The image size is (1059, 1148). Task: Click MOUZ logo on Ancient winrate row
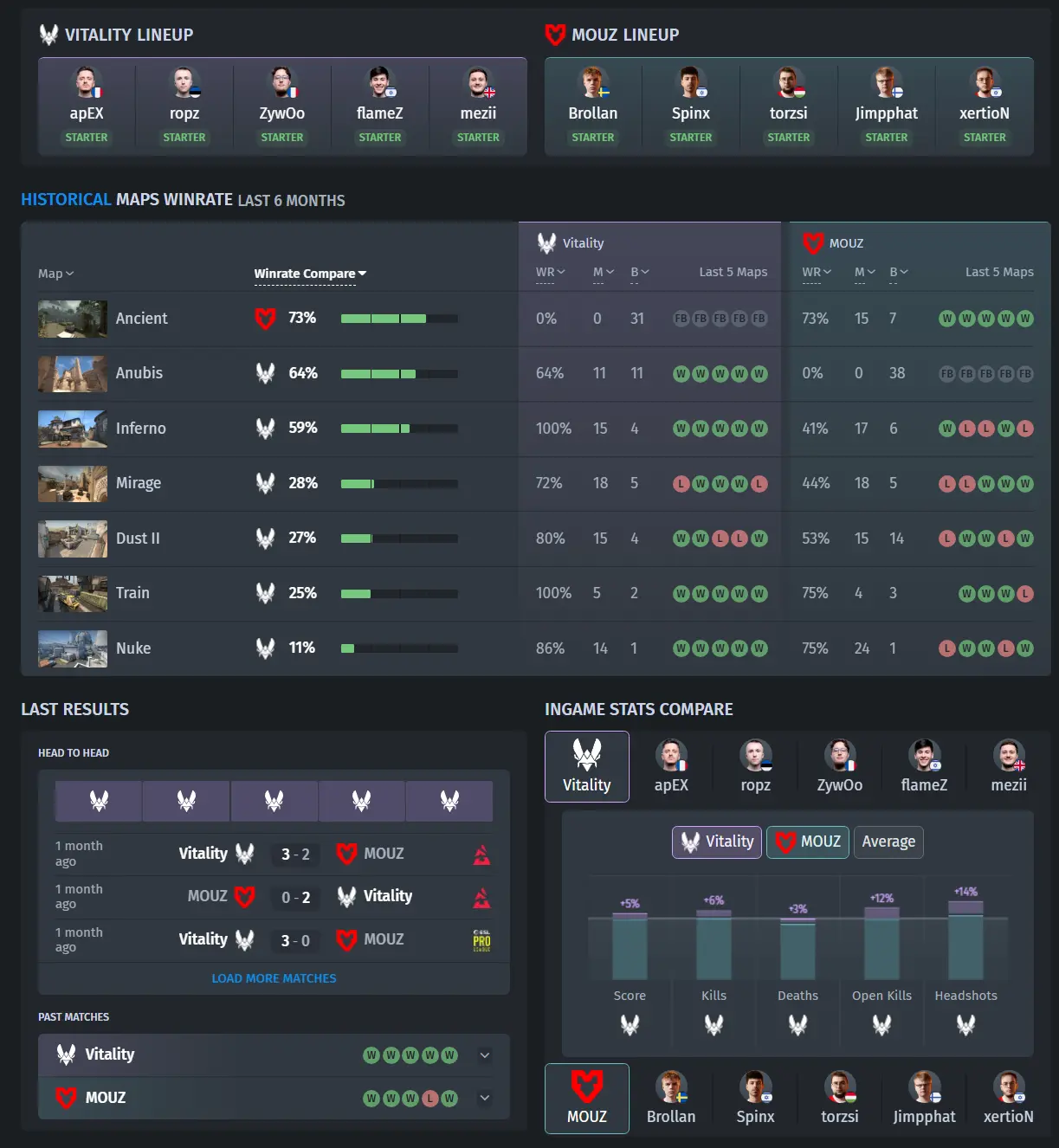(265, 319)
